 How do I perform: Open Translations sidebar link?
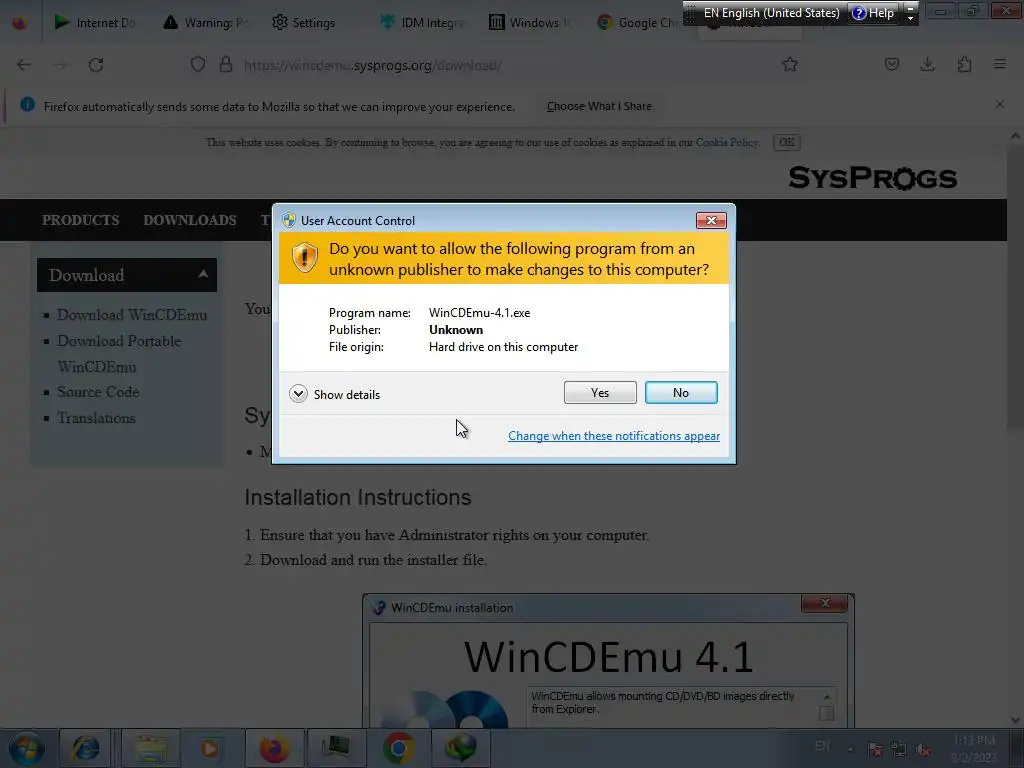[x=96, y=418]
